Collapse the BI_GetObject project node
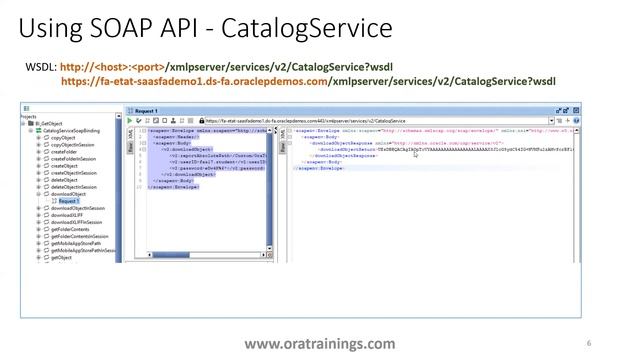640x360 pixels. click(23, 123)
